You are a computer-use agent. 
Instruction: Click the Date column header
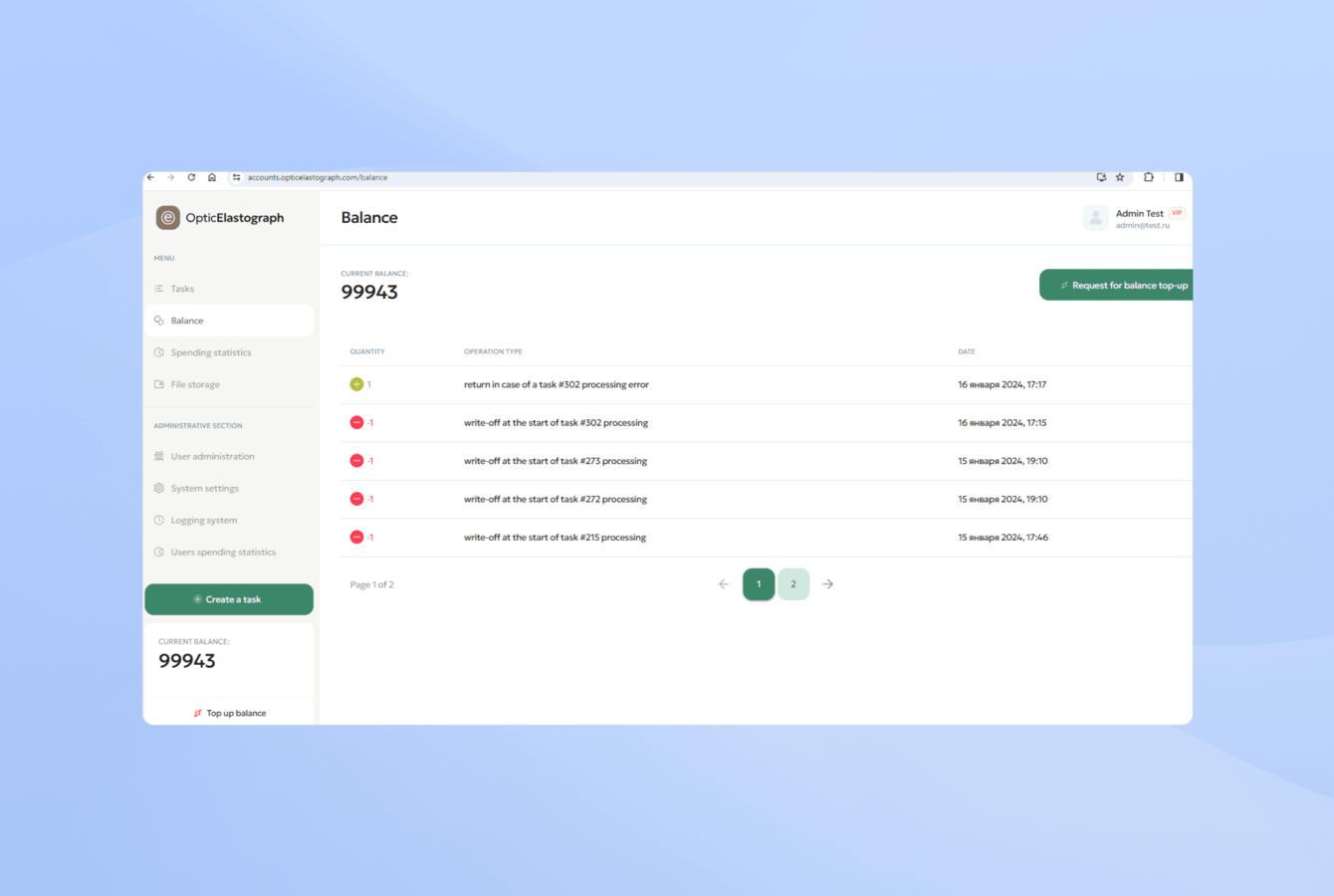[967, 351]
